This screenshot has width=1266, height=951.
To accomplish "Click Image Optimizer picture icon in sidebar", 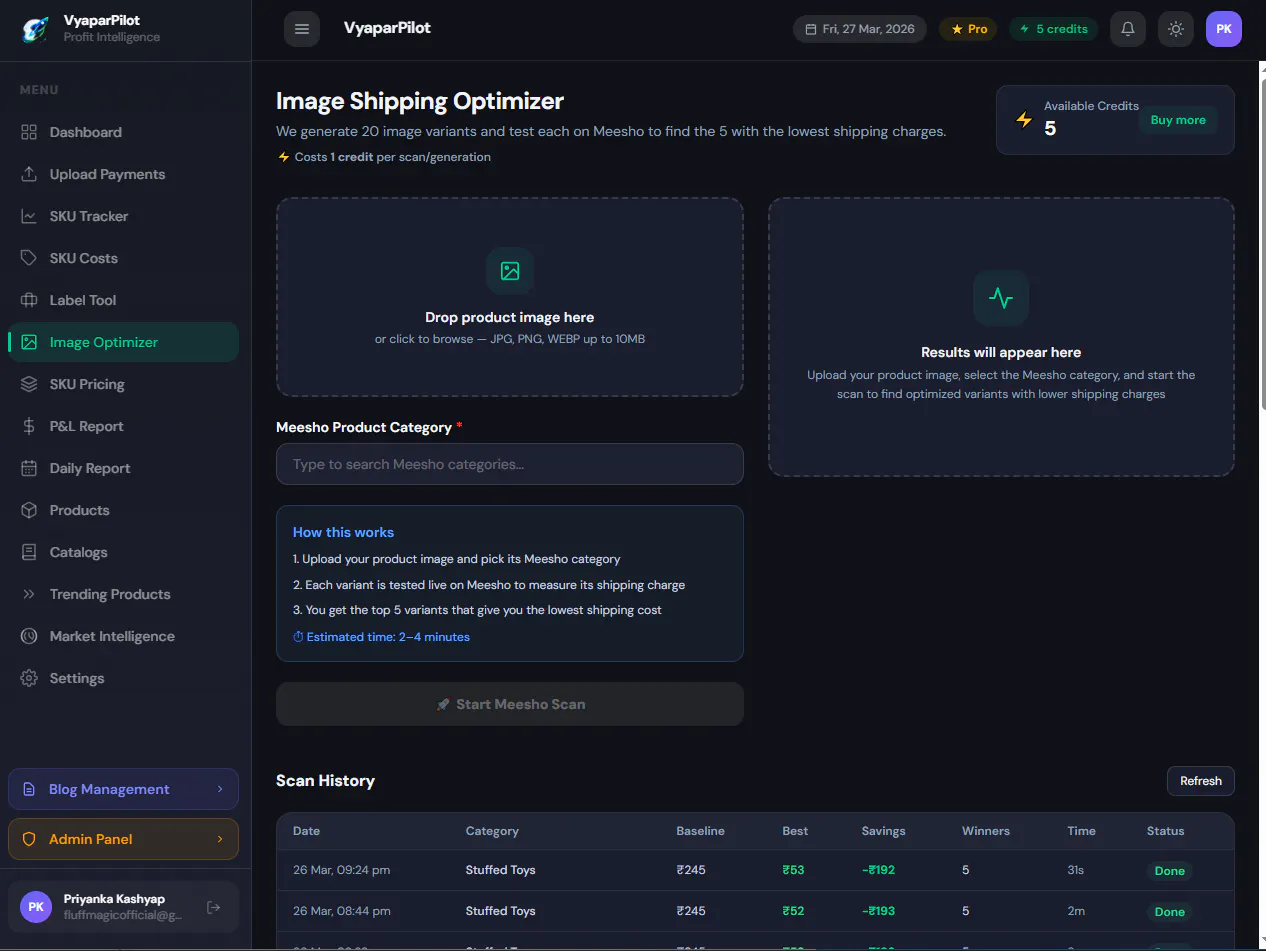I will tap(29, 342).
